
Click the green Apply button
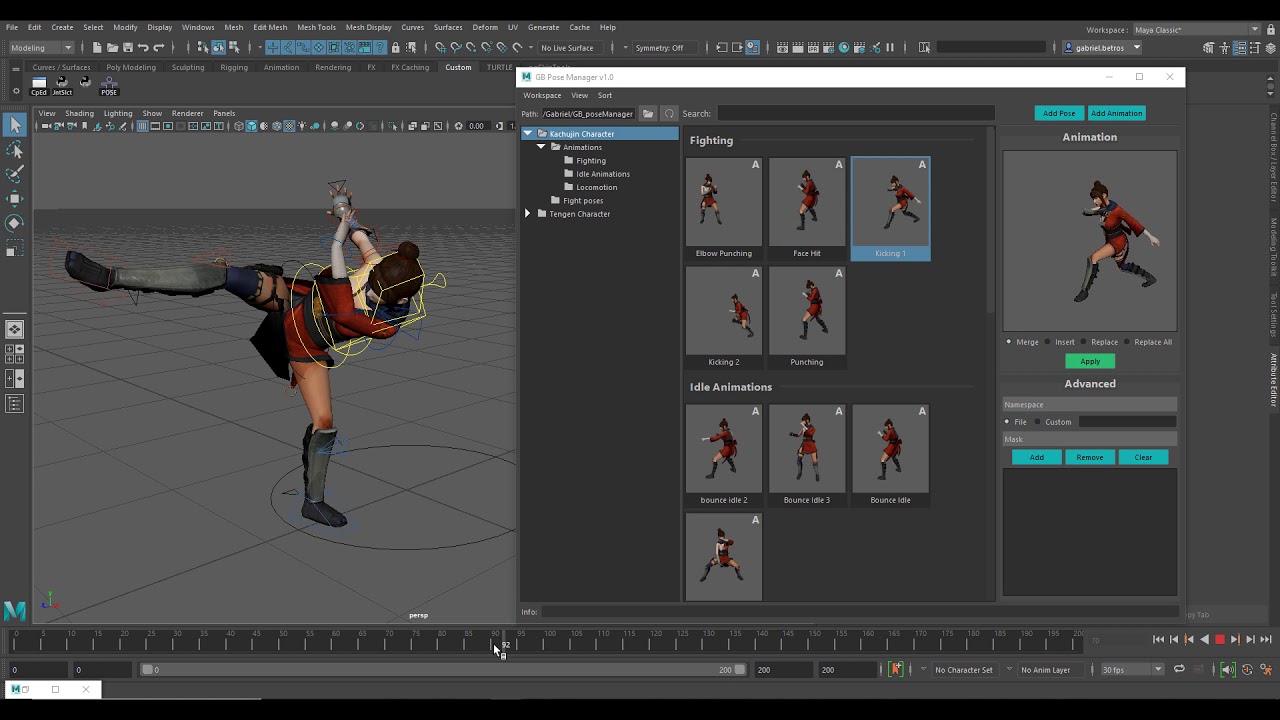1090,361
